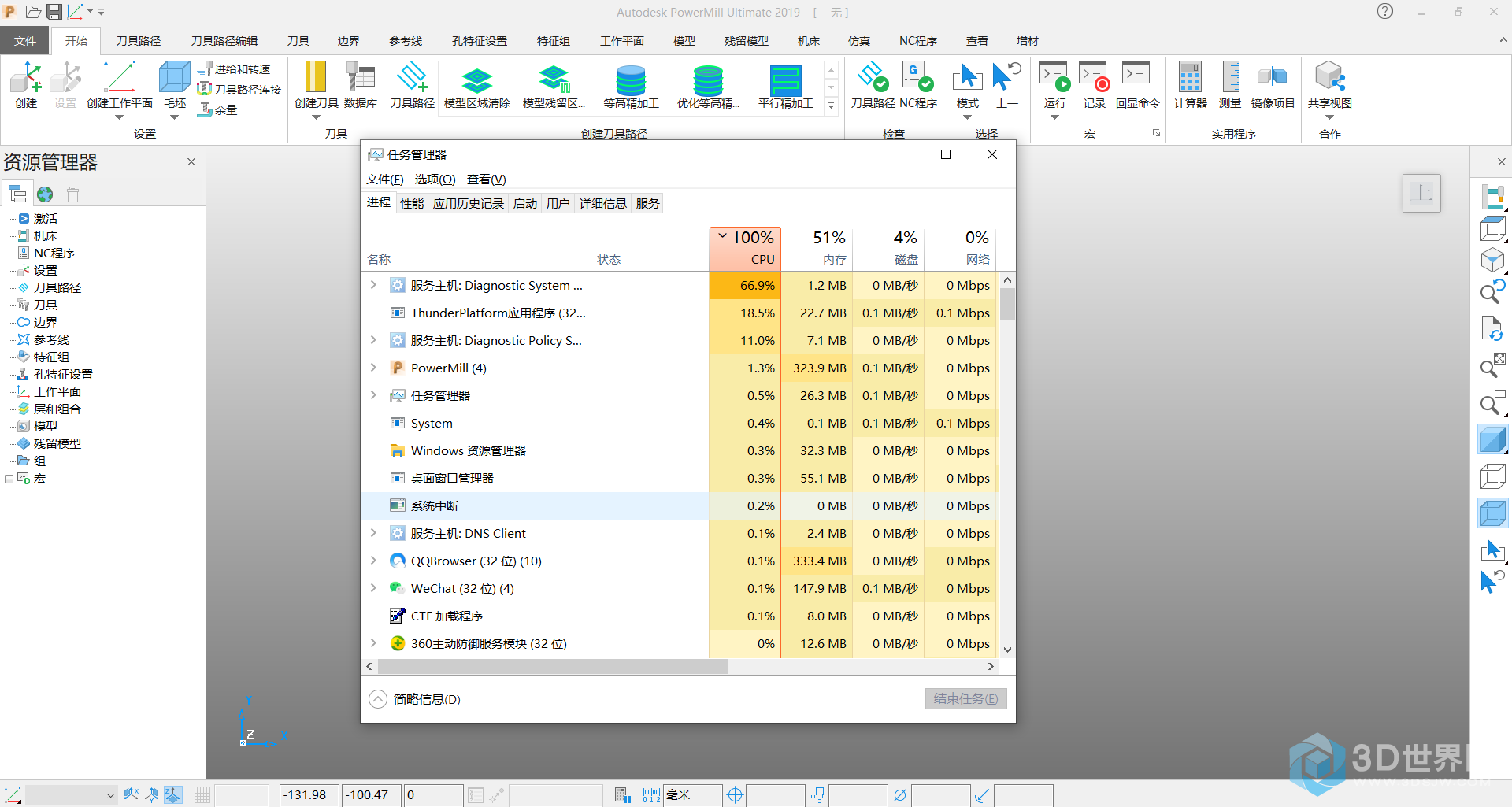Viewport: 1512px width, 807px height.
Task: Click 创建刀具 create tool icon
Action: [316, 86]
